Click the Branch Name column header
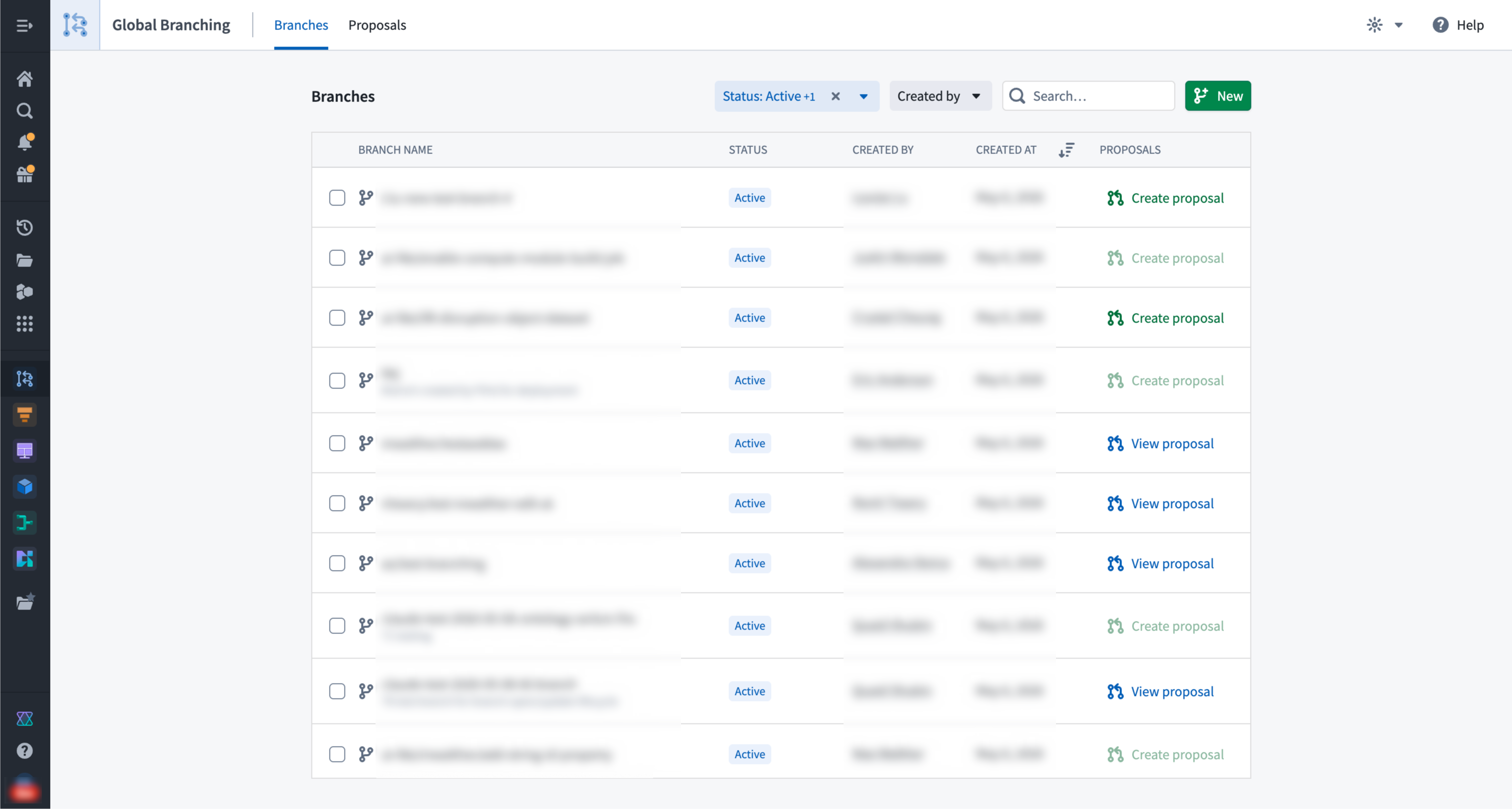This screenshot has height=809, width=1512. click(395, 149)
